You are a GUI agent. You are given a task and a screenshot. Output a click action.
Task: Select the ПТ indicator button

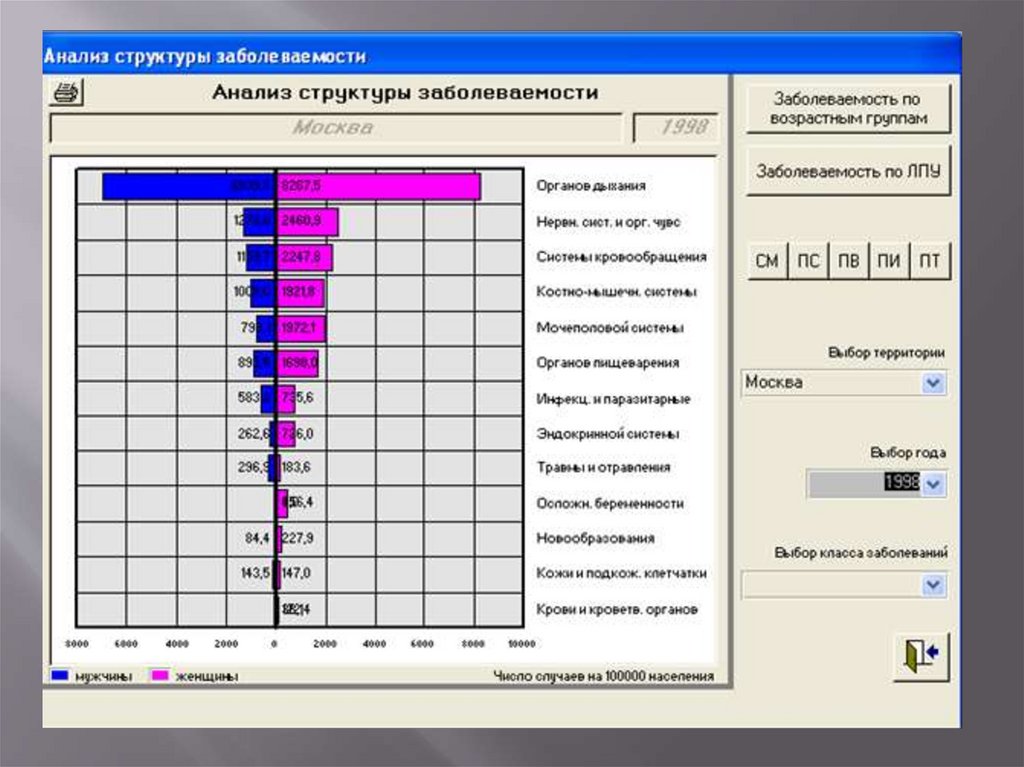click(x=930, y=262)
